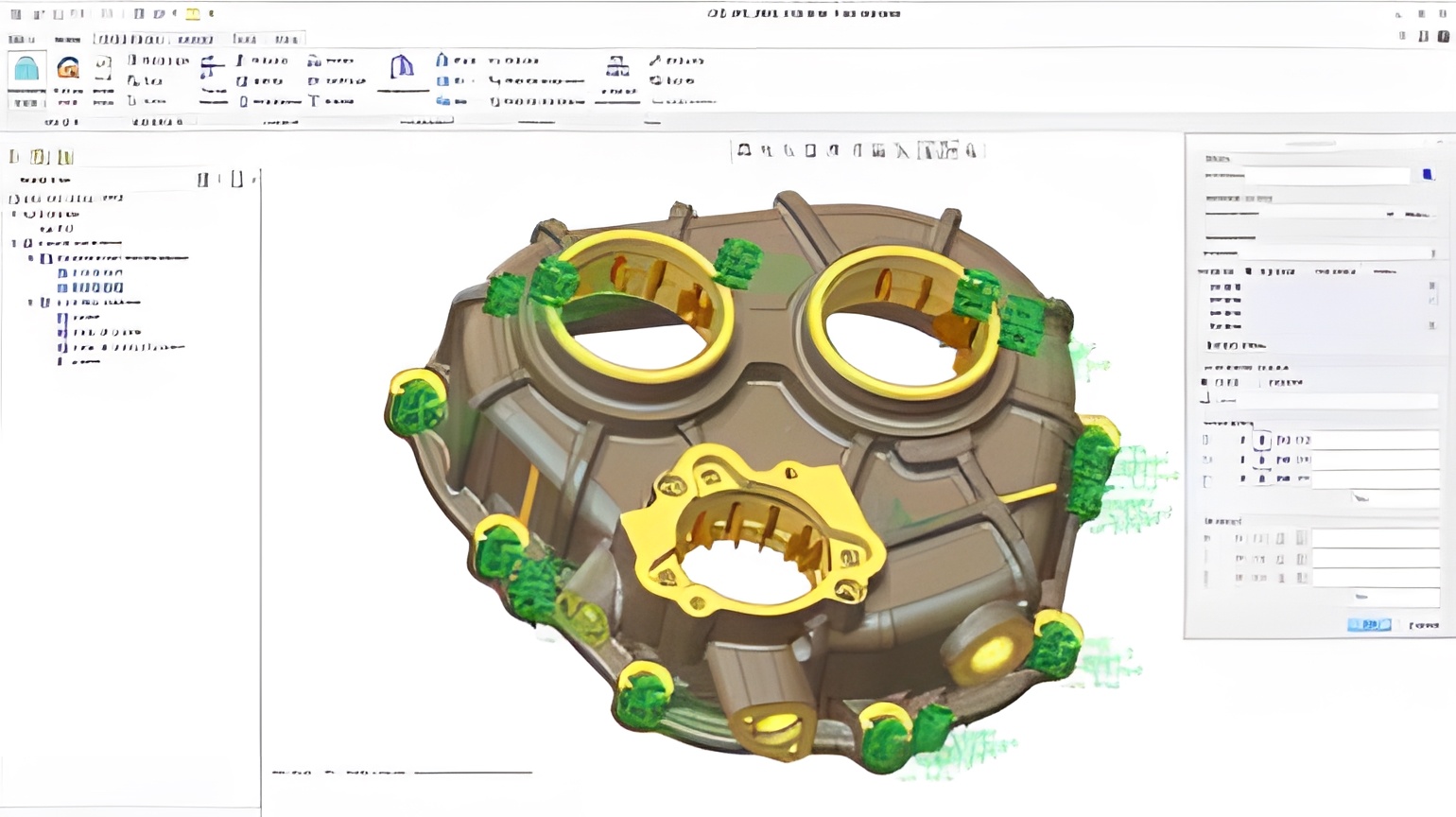Click the topmost small blue icon right of the tower icon
1456x817 pixels.
click(x=442, y=61)
